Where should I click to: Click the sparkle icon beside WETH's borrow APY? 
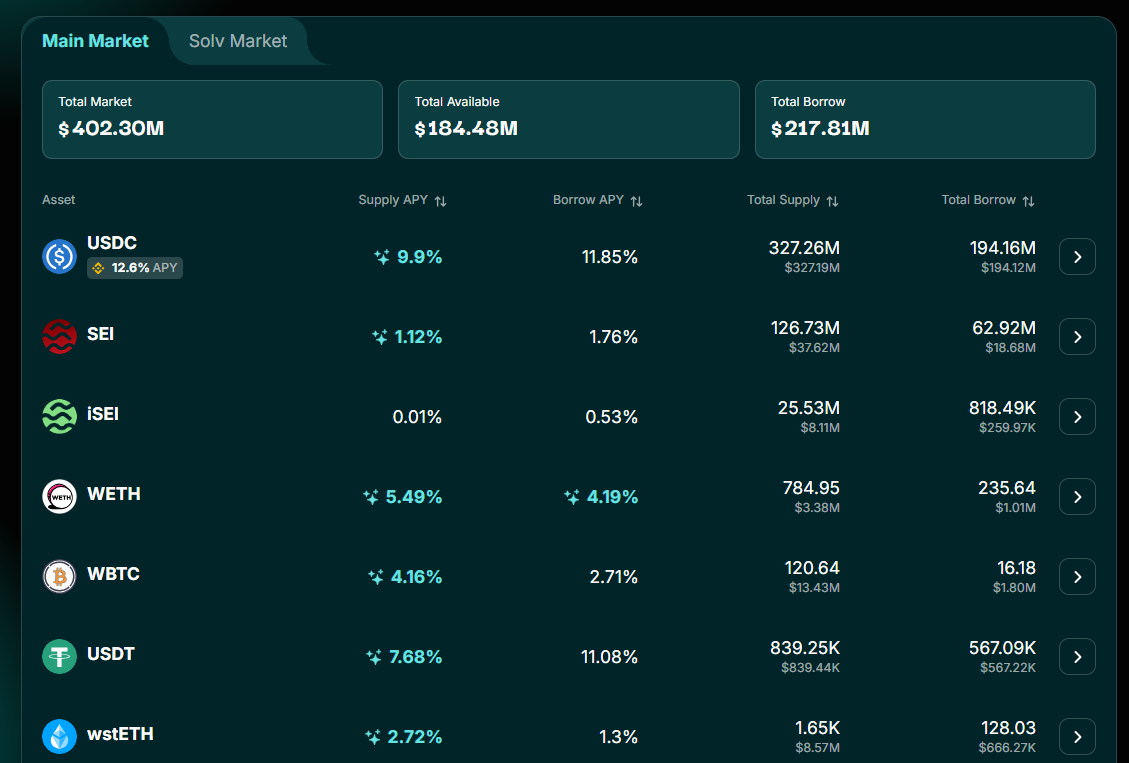pos(571,496)
